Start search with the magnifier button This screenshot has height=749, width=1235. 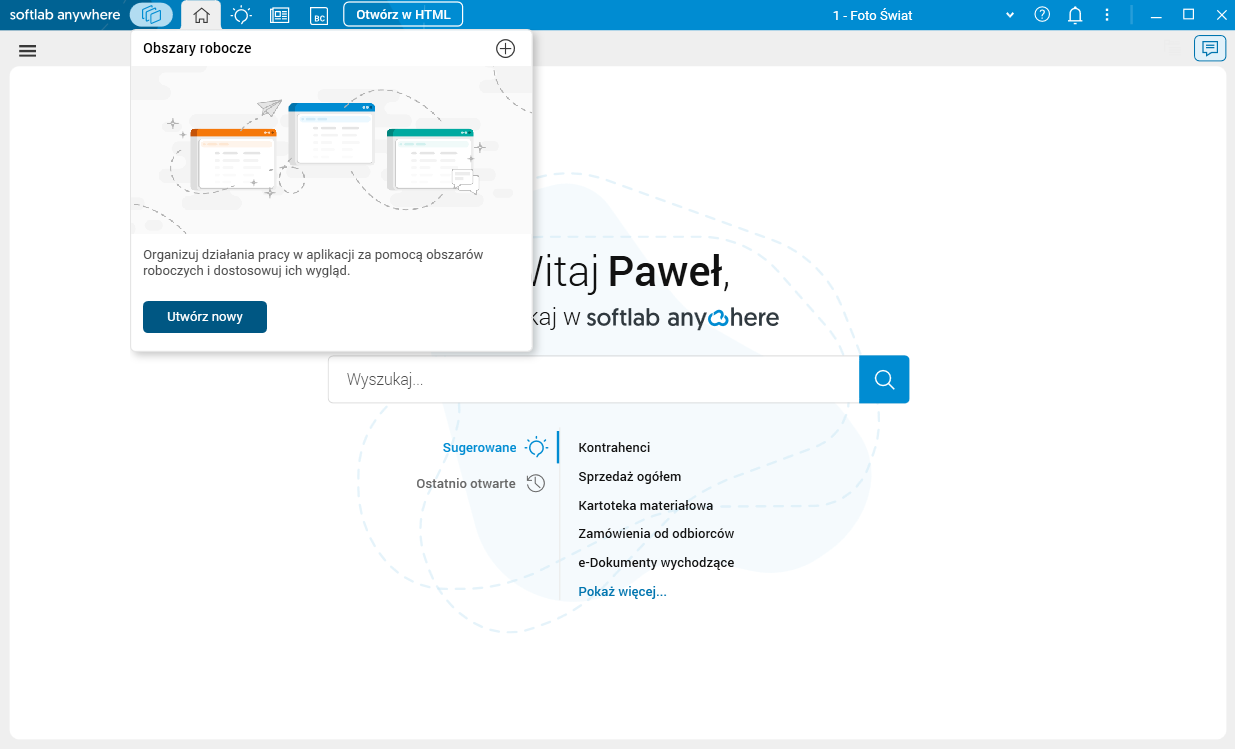[883, 379]
